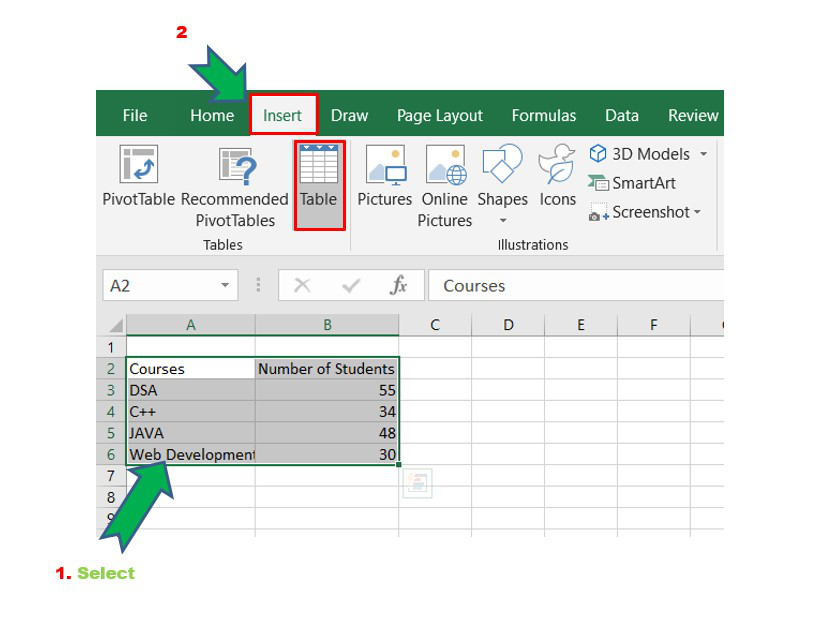
Task: Select row 7 header
Action: [111, 476]
